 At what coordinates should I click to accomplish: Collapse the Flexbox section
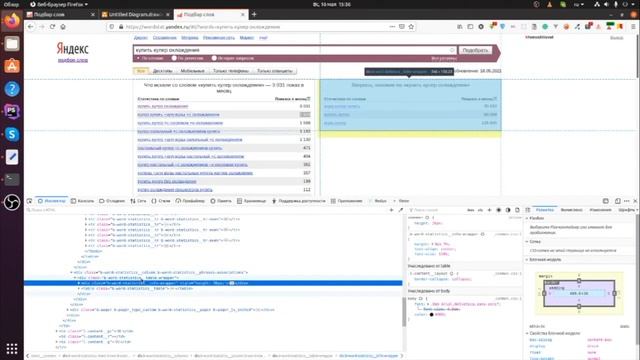pos(527,218)
